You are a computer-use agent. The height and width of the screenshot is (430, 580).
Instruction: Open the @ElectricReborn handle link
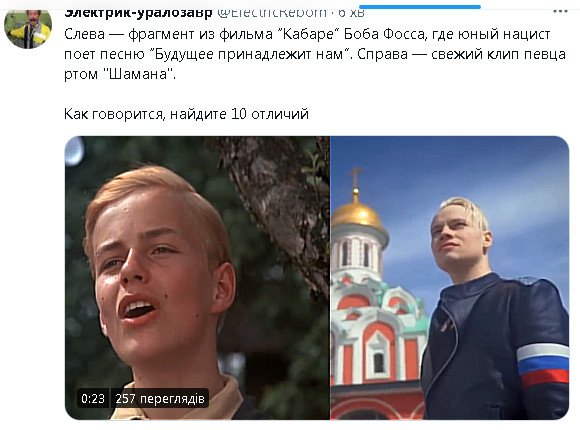click(272, 13)
